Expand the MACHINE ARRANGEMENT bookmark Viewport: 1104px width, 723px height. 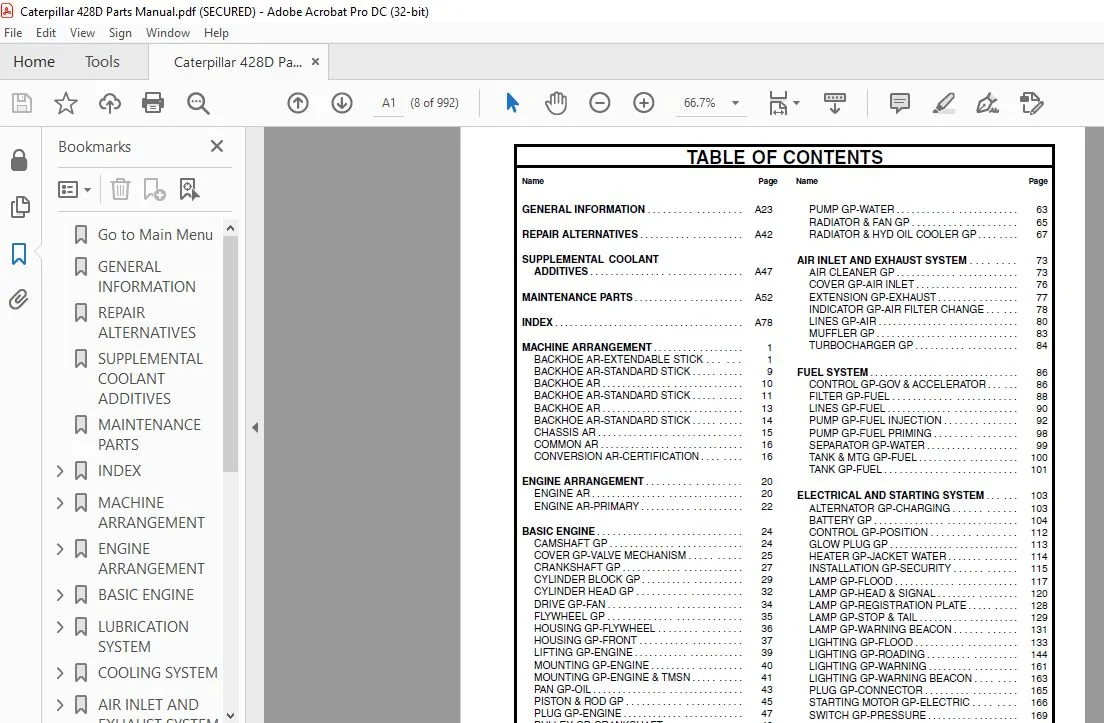pos(60,503)
